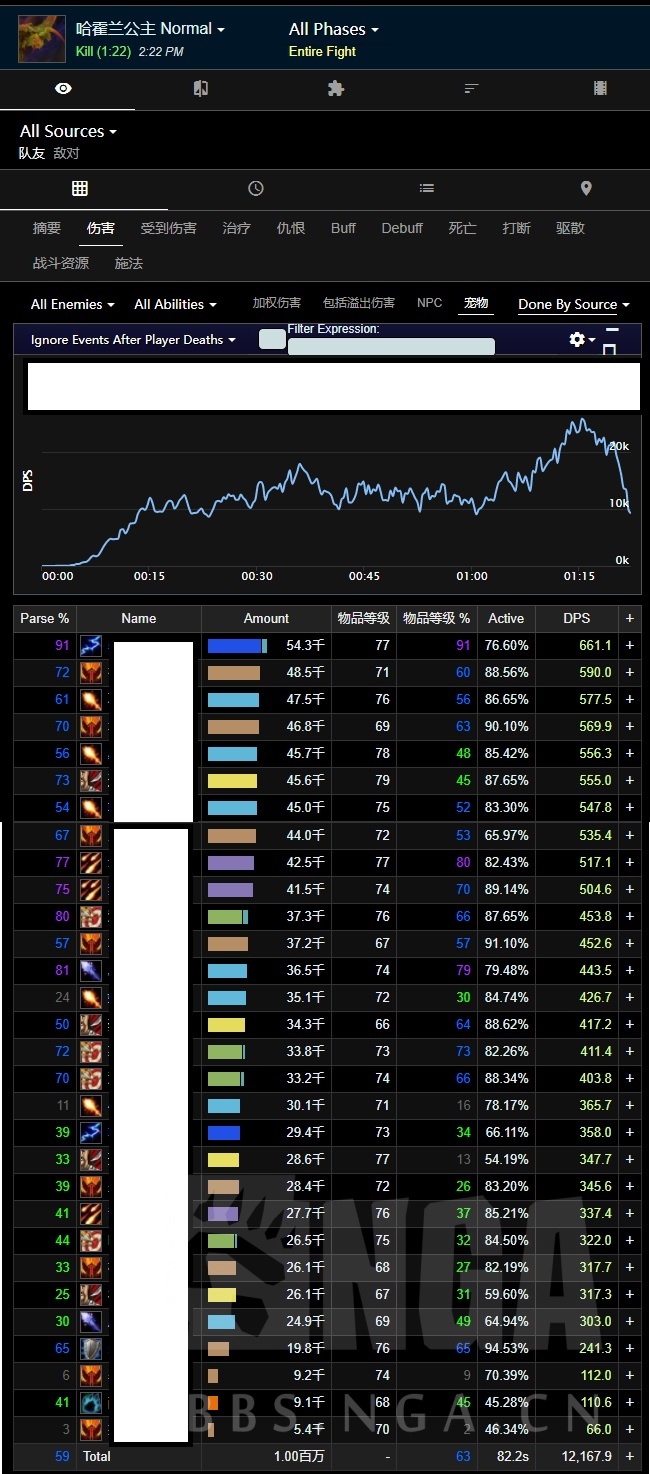This screenshot has height=1474, width=650.
Task: Click the blue damage bar showing 54.3千
Action: [x=236, y=646]
